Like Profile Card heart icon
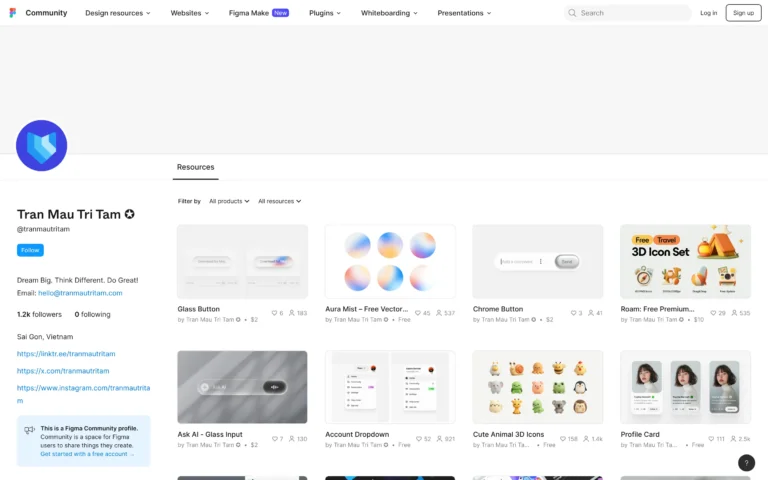Screen dimensions: 768x480 click(x=711, y=439)
